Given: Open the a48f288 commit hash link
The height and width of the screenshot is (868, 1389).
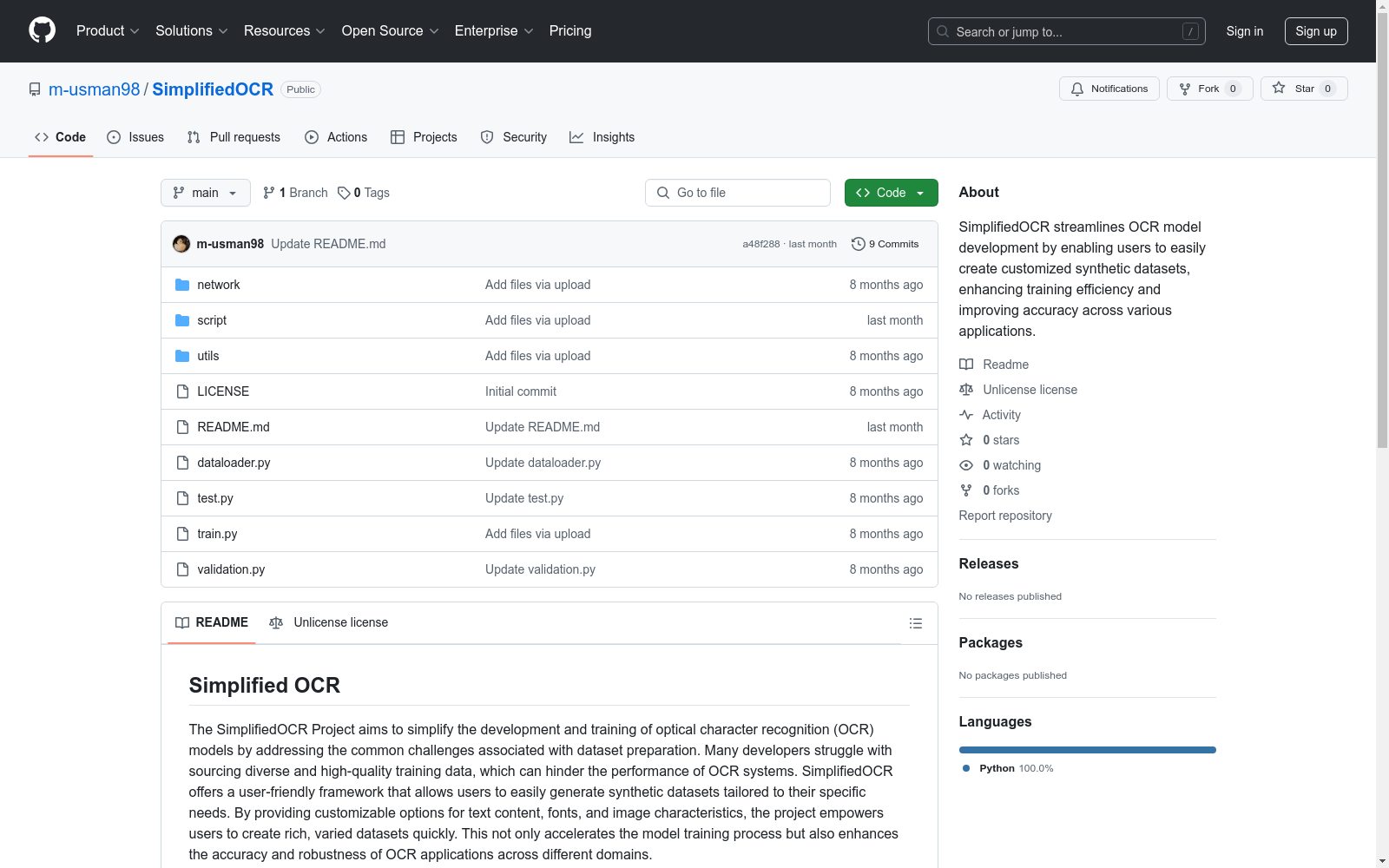Looking at the screenshot, I should pyautogui.click(x=761, y=244).
